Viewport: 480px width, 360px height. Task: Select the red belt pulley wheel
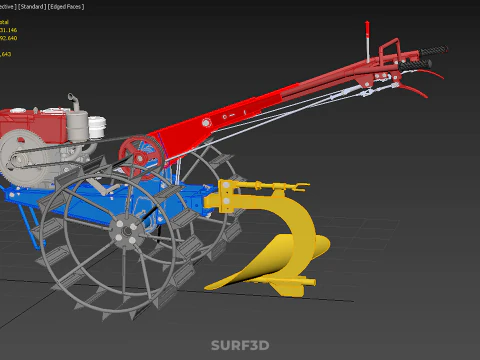pyautogui.click(x=142, y=157)
